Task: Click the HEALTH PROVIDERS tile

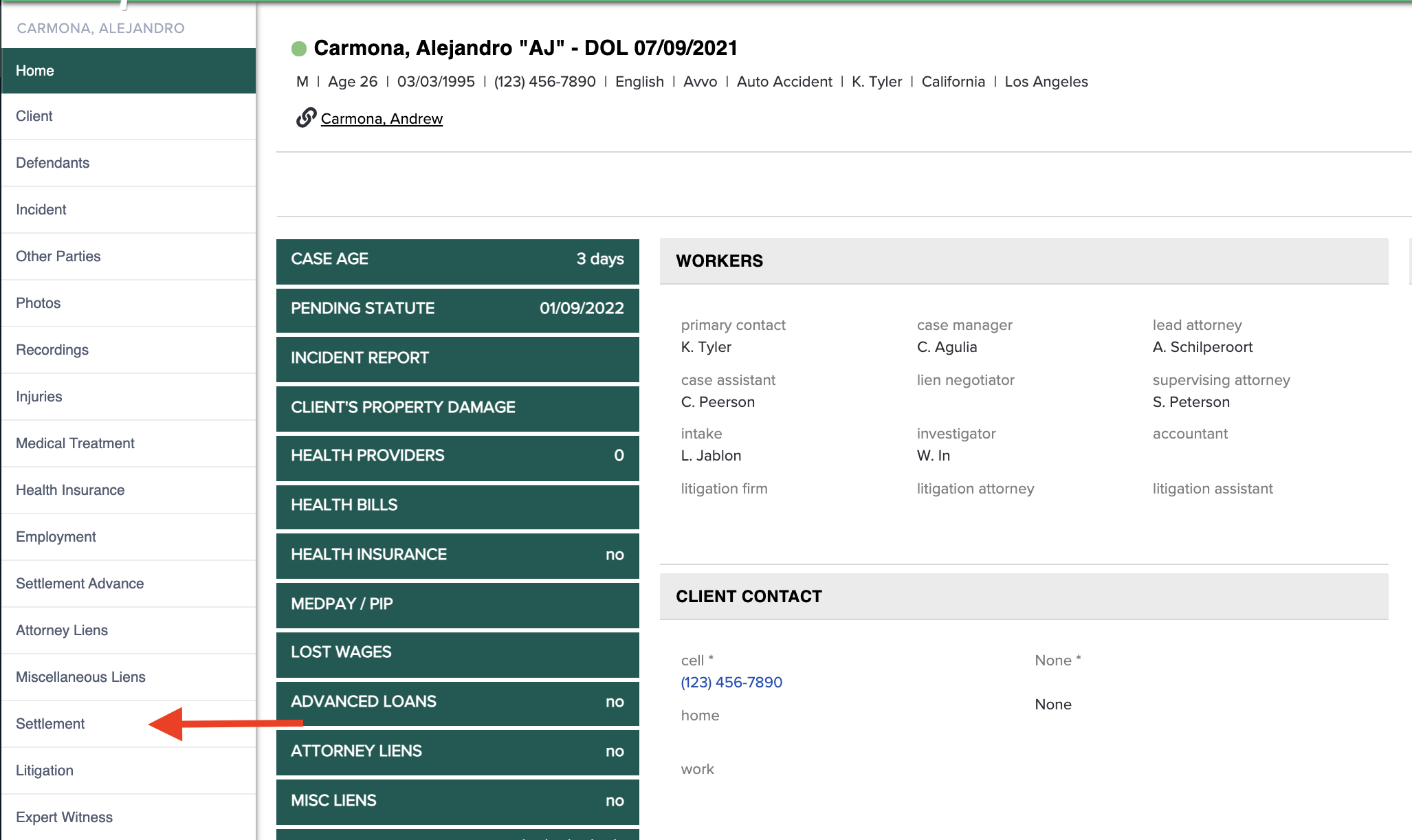Action: click(x=457, y=457)
